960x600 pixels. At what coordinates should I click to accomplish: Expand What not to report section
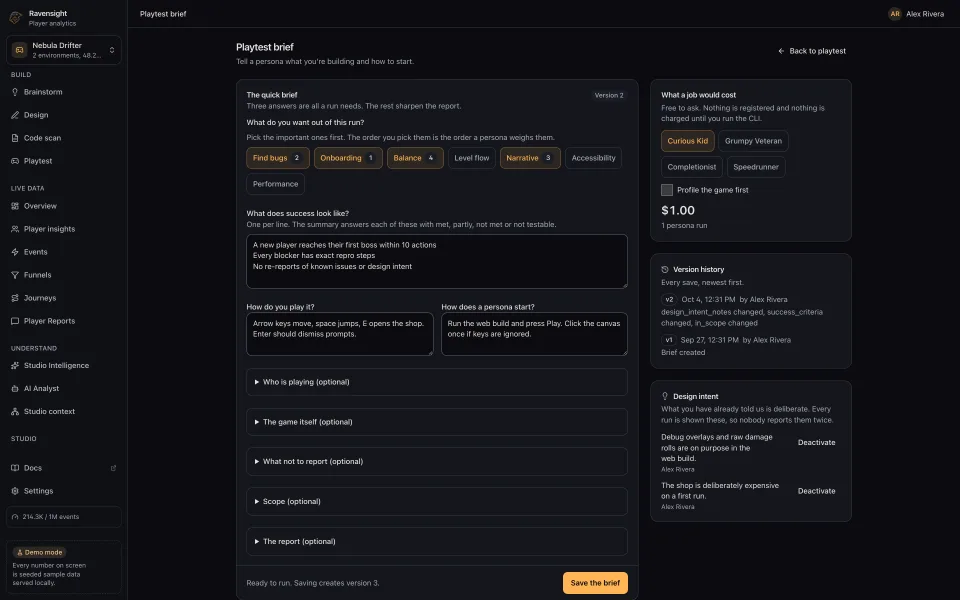pyautogui.click(x=437, y=462)
